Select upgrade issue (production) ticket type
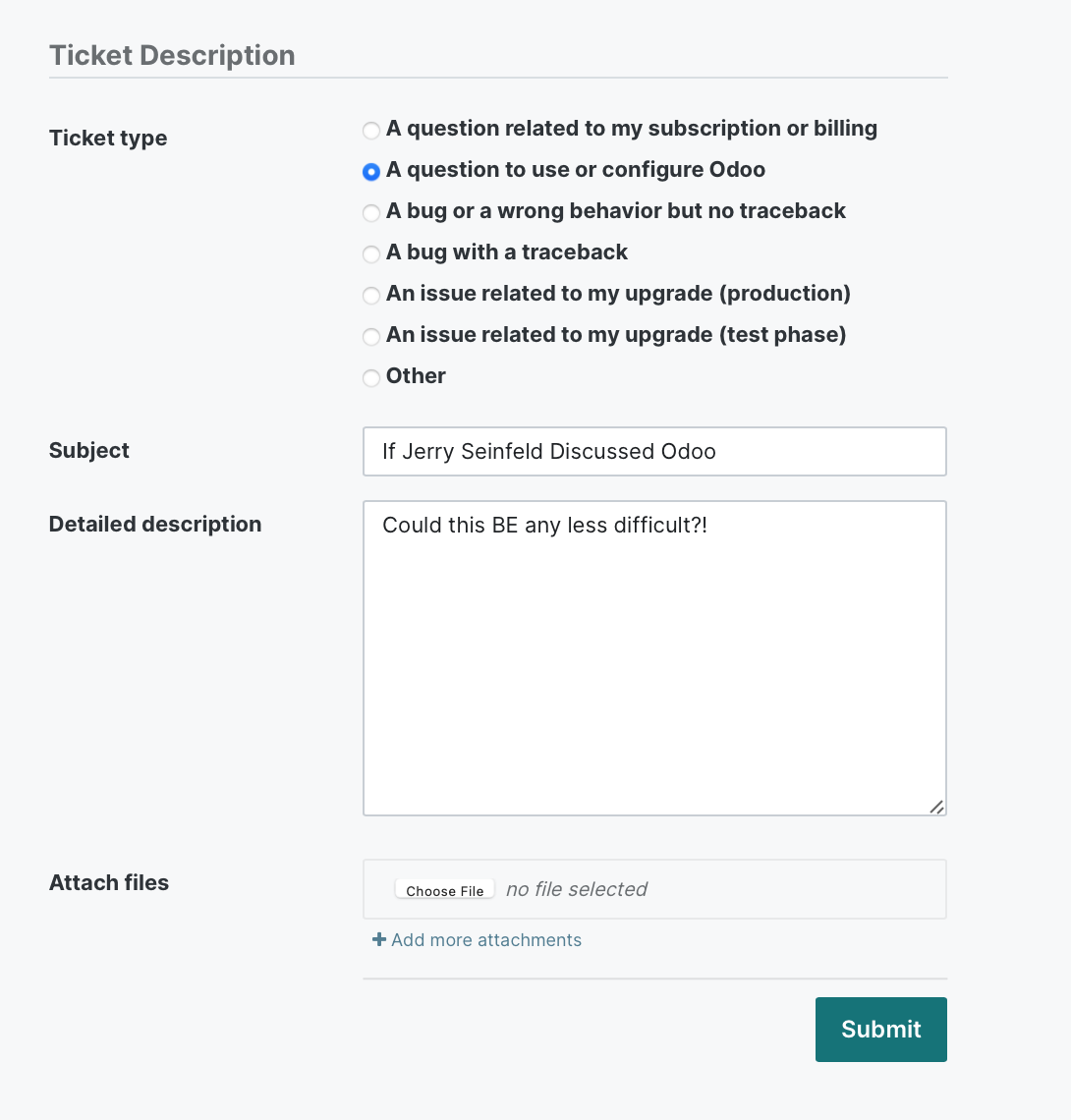This screenshot has width=1071, height=1120. [370, 295]
